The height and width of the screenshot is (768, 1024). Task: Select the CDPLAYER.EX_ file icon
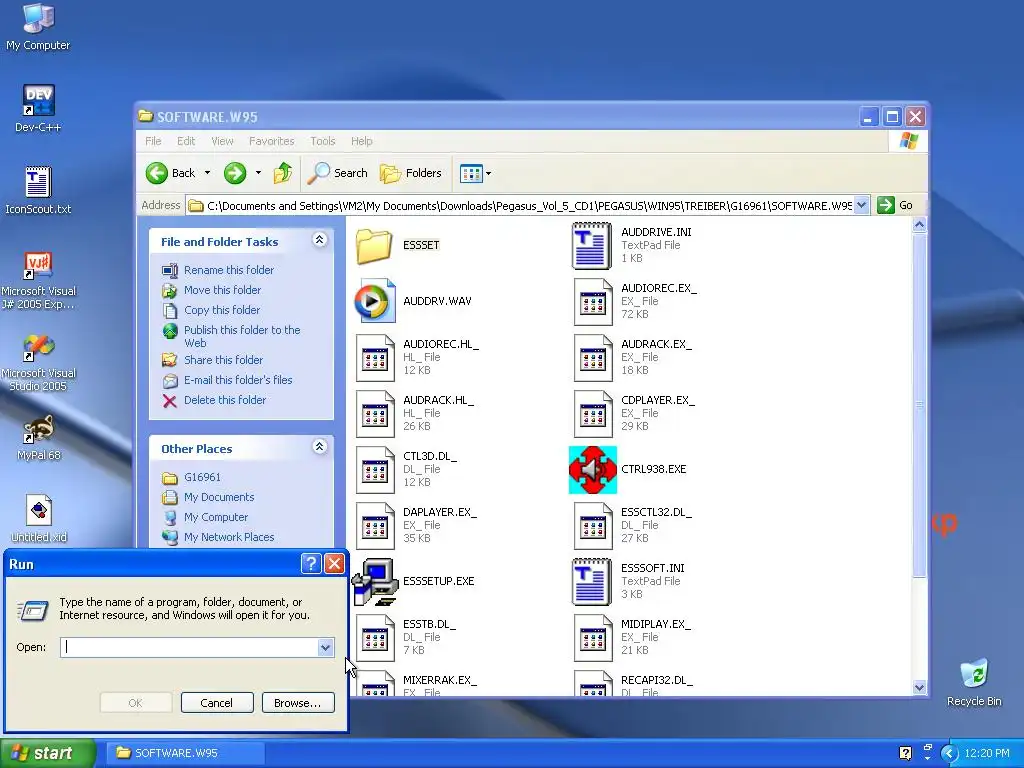(593, 414)
